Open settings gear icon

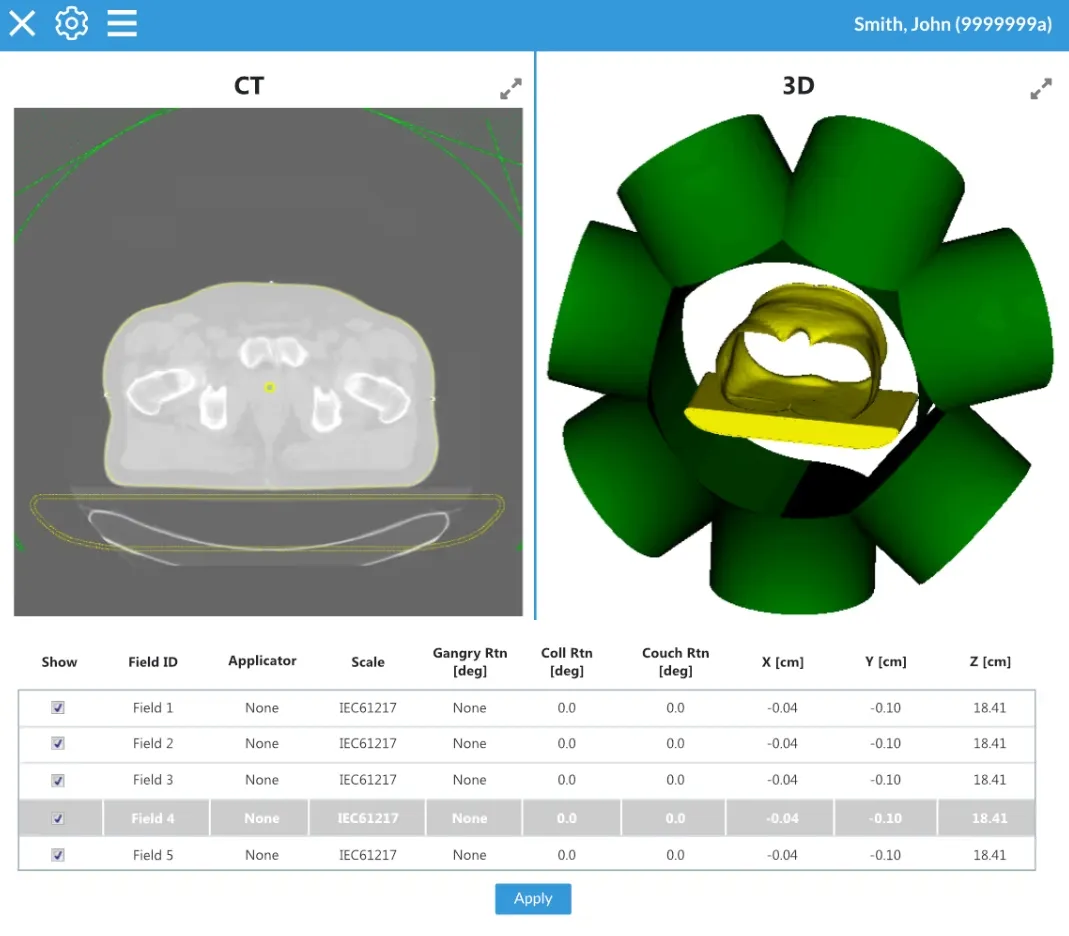point(72,24)
